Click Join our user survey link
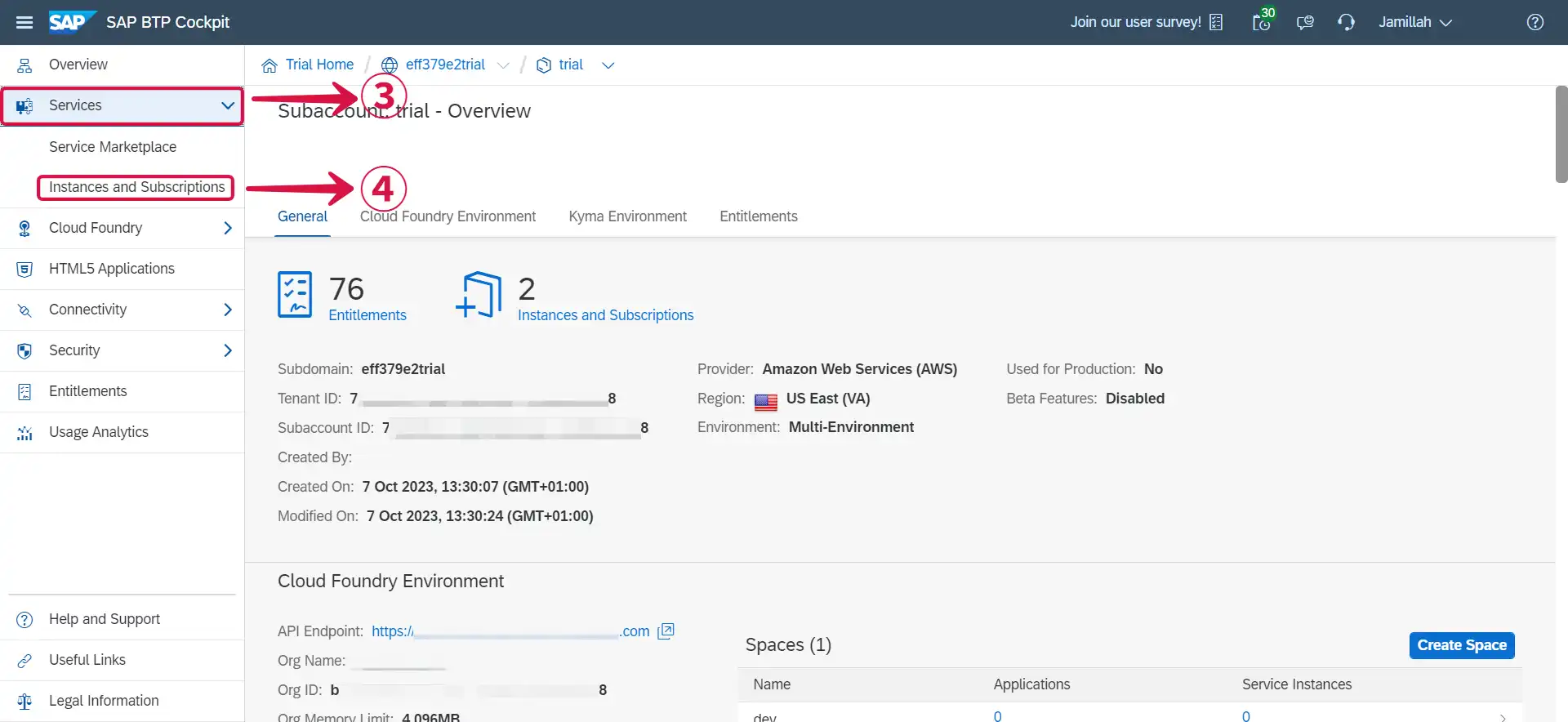The width and height of the screenshot is (1568, 722). pos(1135,22)
